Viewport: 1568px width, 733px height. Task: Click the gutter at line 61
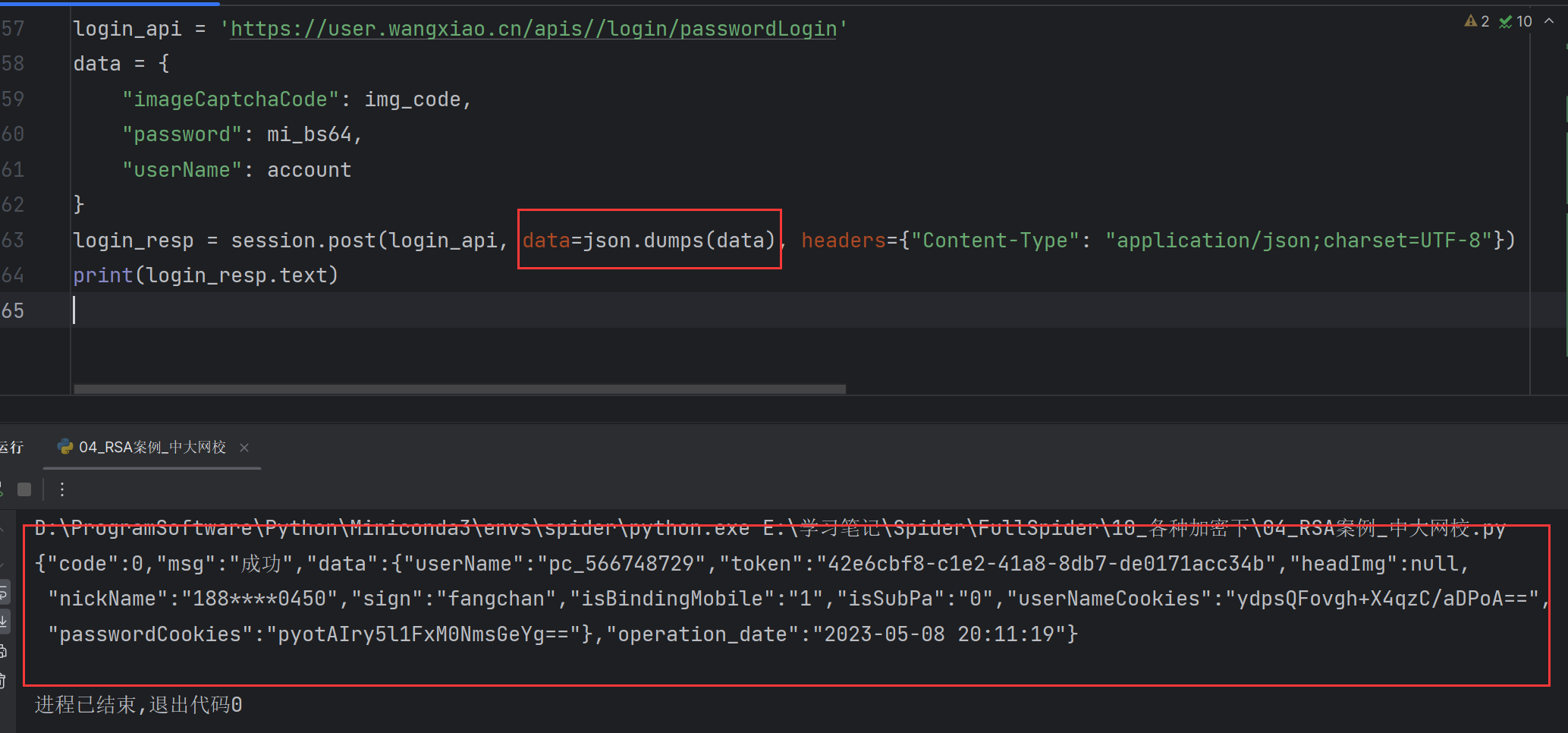[13, 170]
